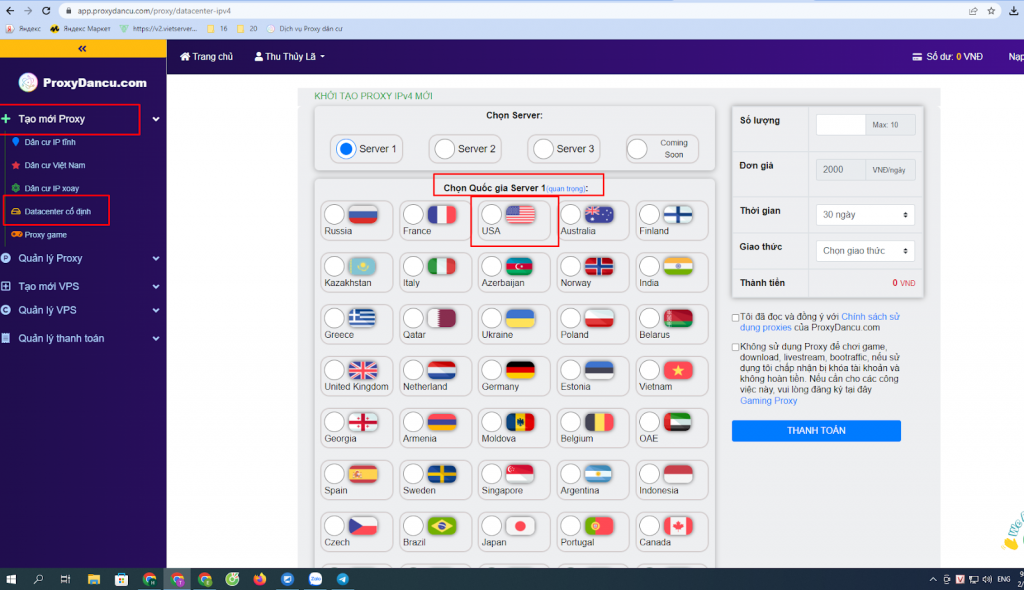The image size is (1024, 590).
Task: Open Dân cư IP tĩnh menu item
Action: point(50,142)
